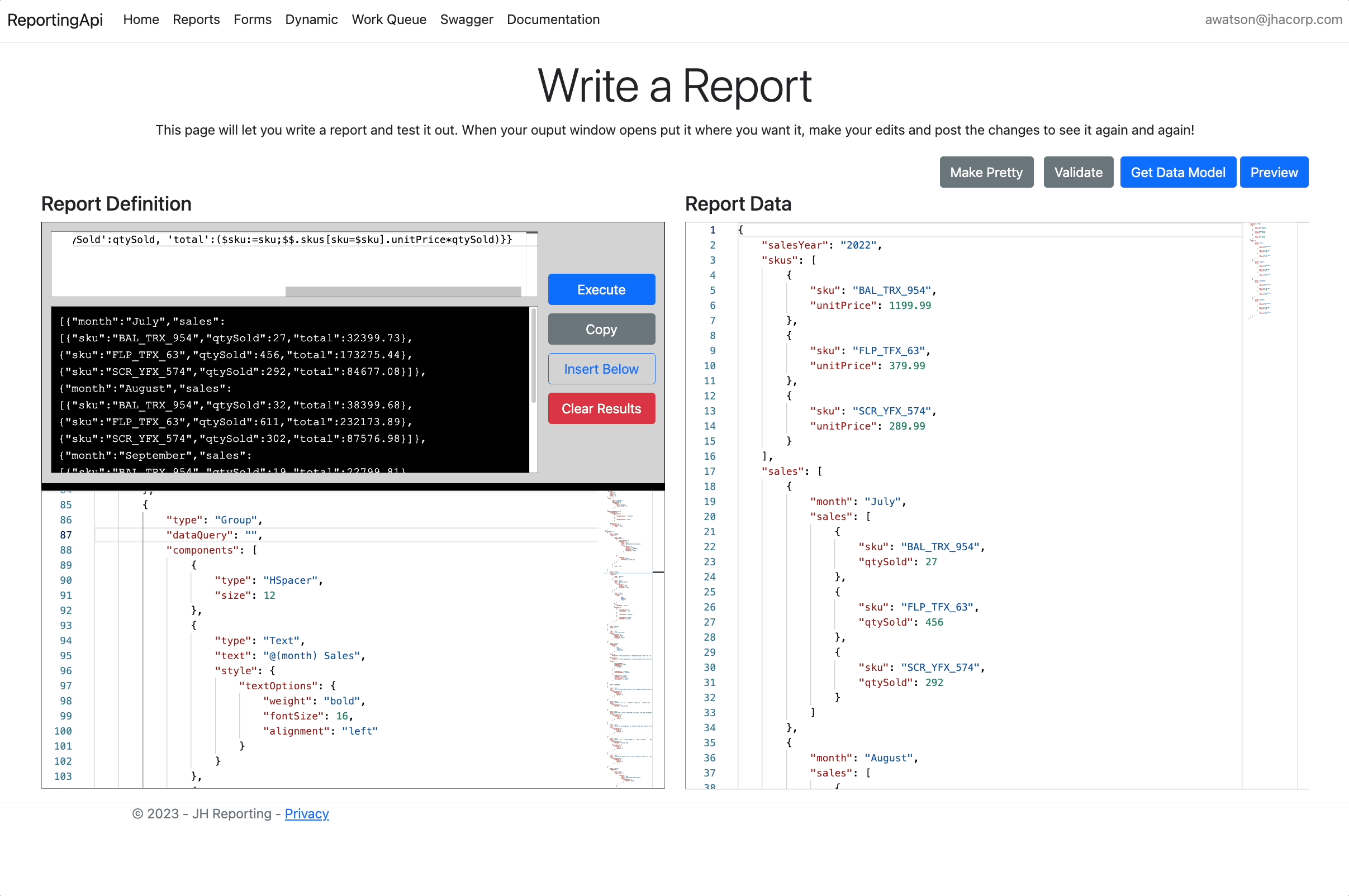Open the report Preview
Viewport: 1349px width, 896px height.
[1273, 173]
